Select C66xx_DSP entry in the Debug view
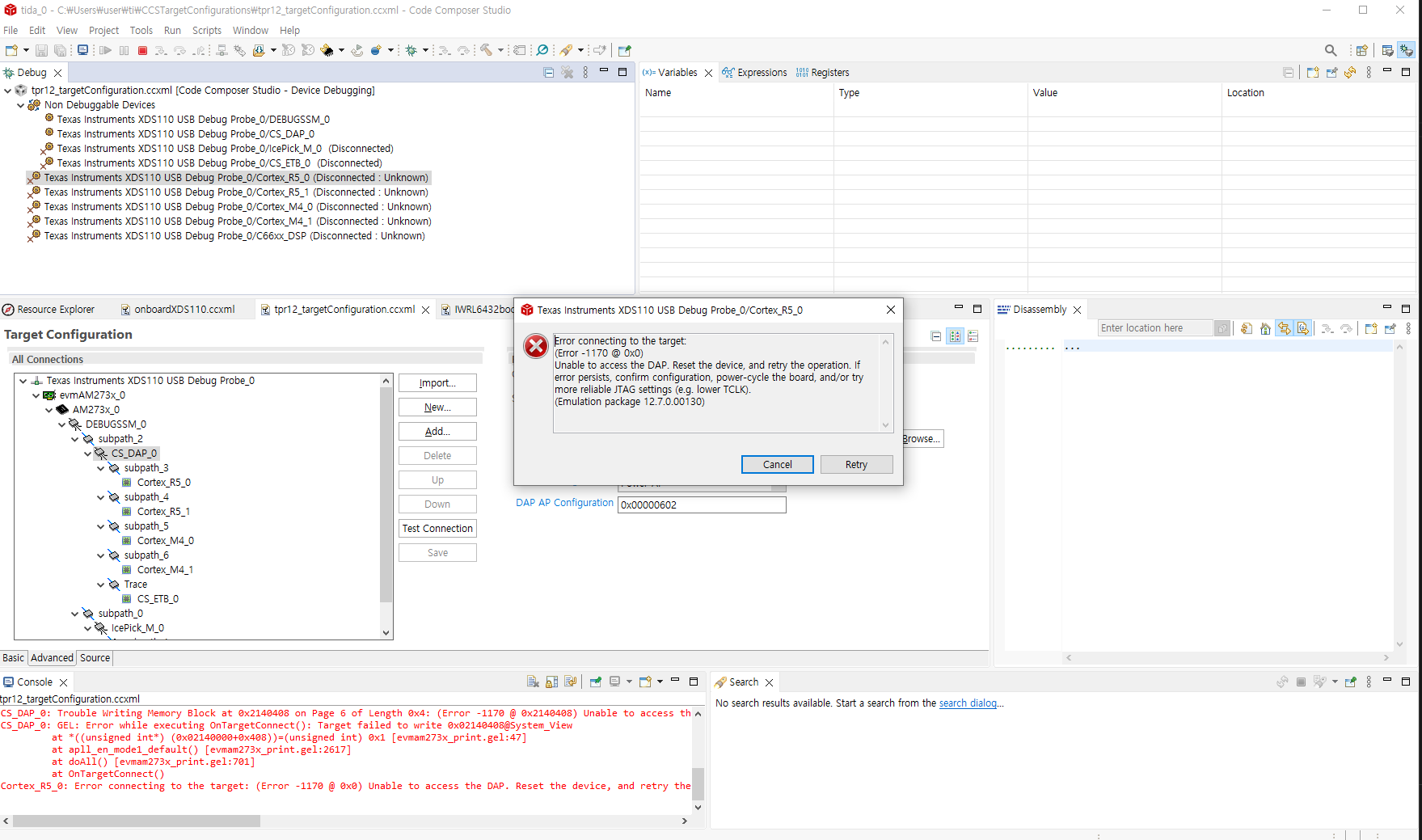Screen dimensions: 1422x840 click(226, 236)
